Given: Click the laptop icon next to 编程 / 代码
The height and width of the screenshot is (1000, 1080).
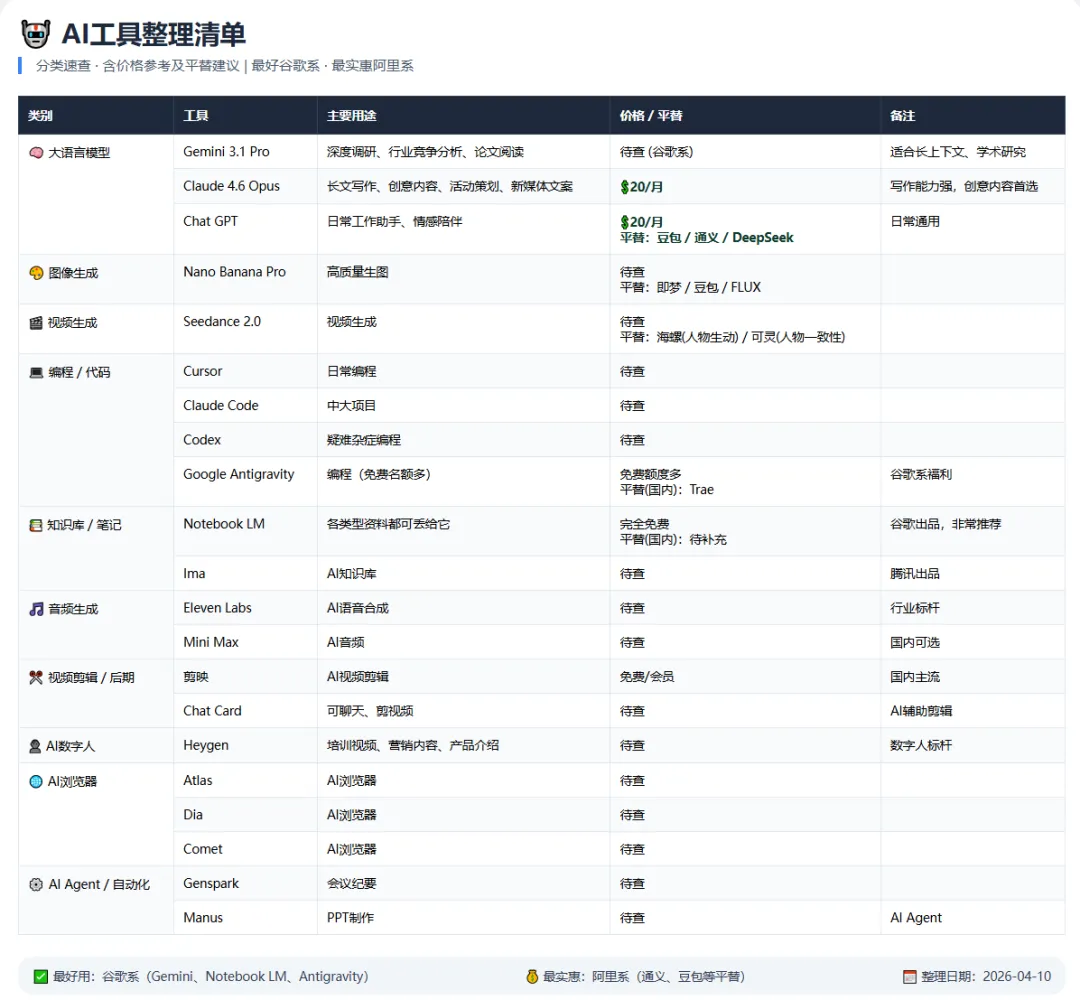Looking at the screenshot, I should pyautogui.click(x=36, y=373).
